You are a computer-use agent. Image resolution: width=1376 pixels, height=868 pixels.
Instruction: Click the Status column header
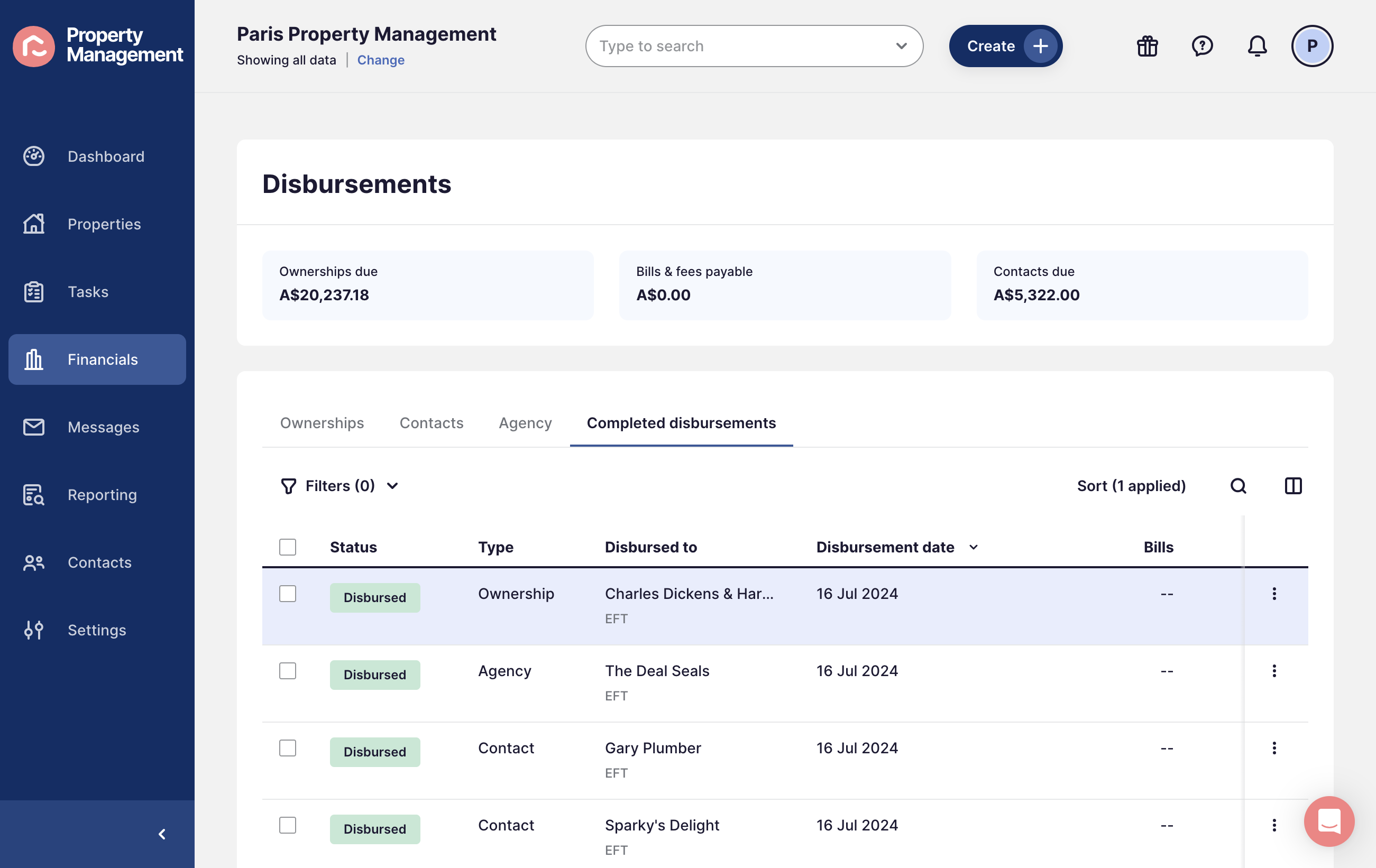pos(353,547)
